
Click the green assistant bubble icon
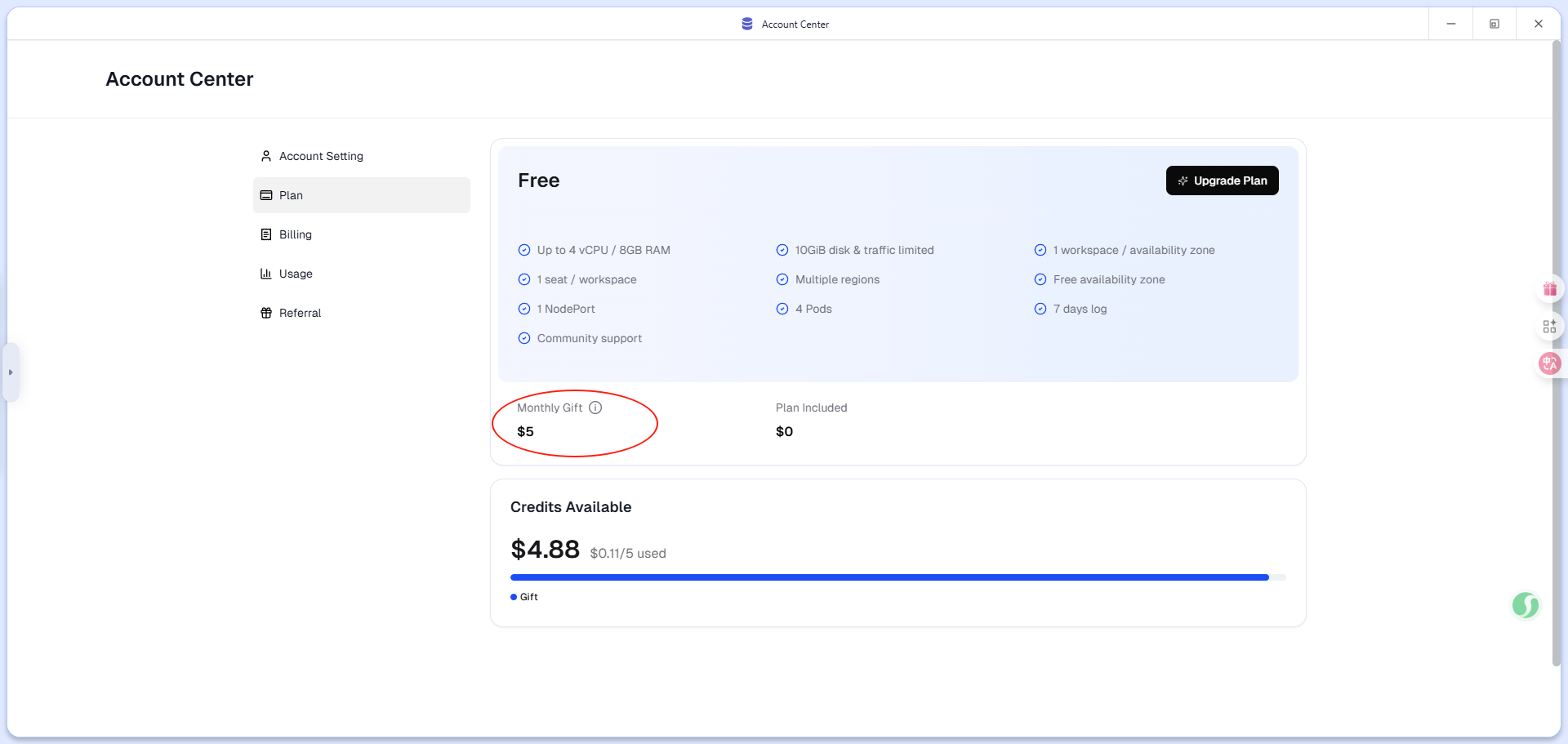(1525, 605)
